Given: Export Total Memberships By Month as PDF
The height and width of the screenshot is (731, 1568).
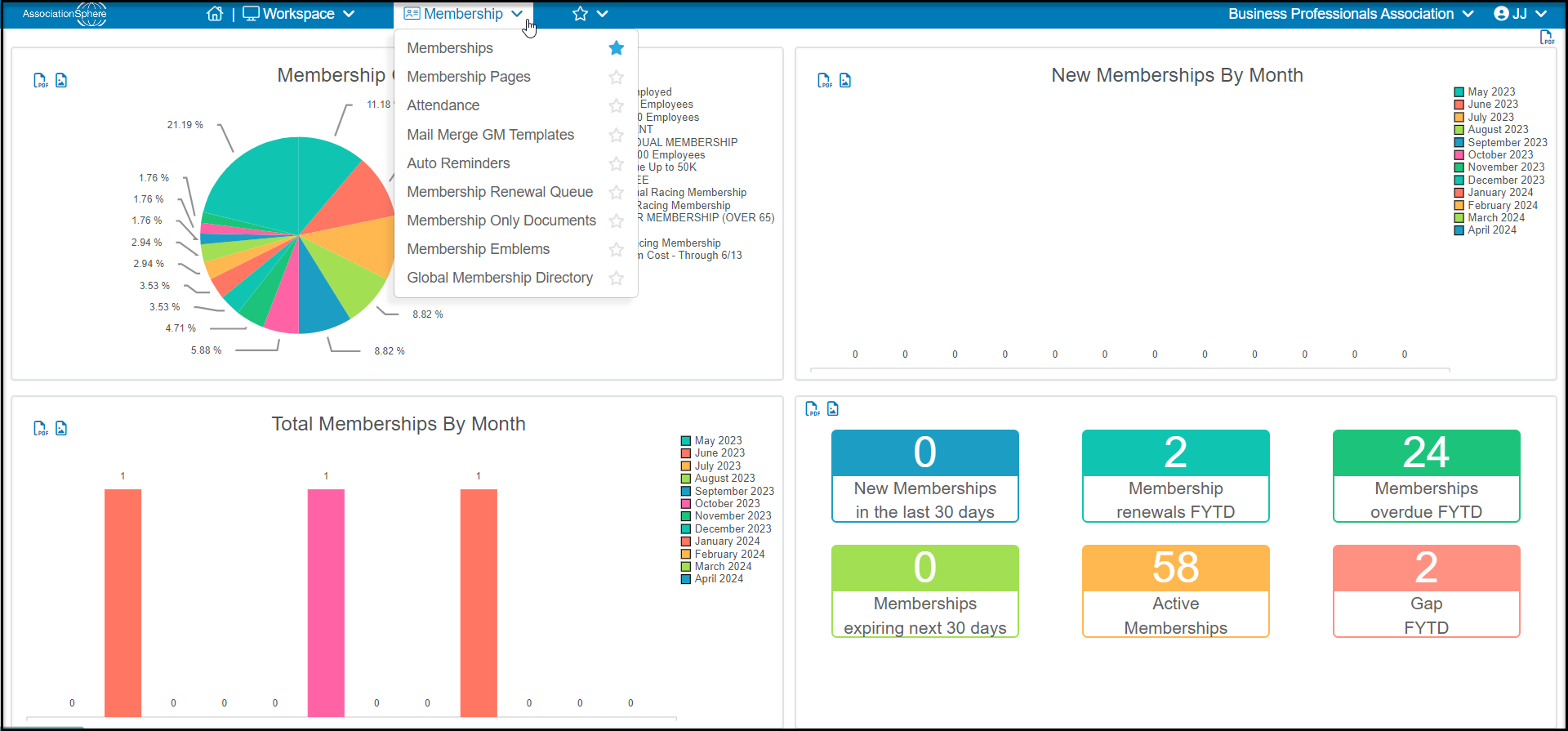Looking at the screenshot, I should 41,429.
